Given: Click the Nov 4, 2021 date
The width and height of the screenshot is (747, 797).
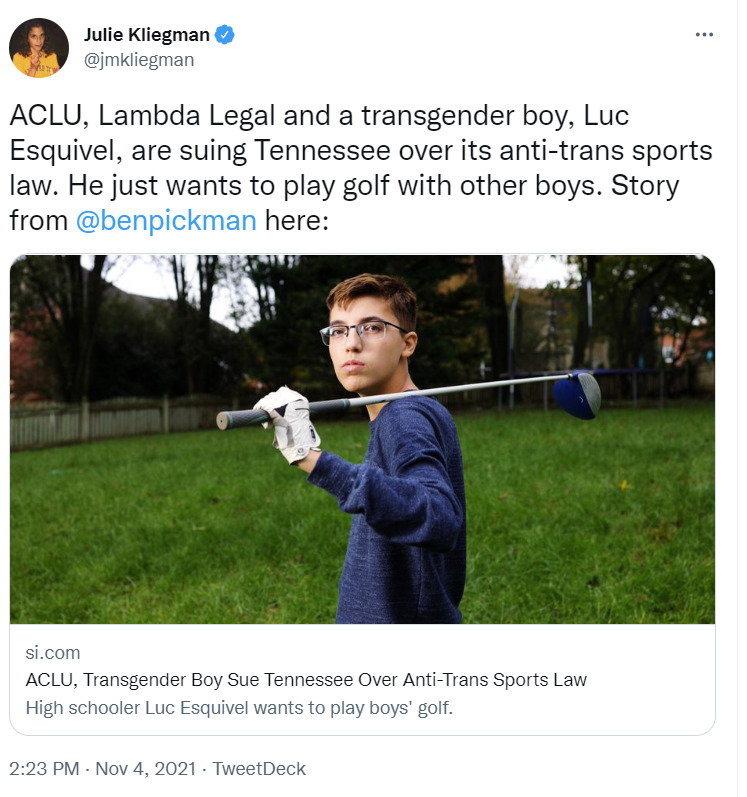Looking at the screenshot, I should tap(145, 769).
